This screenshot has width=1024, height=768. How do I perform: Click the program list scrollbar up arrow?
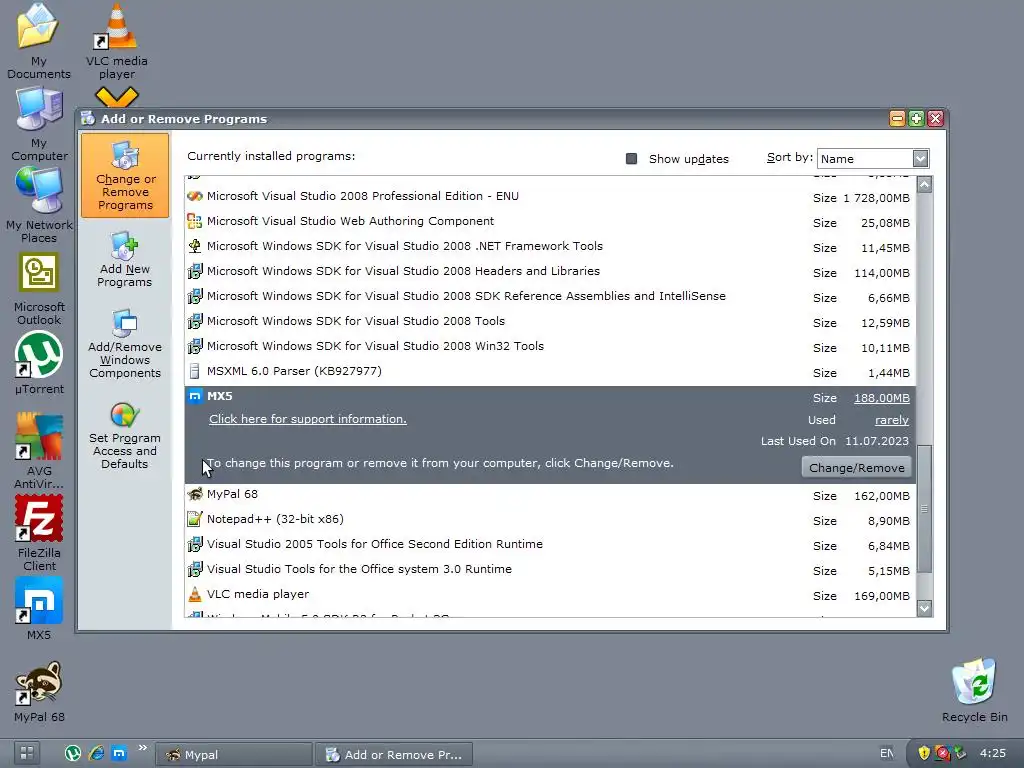(x=924, y=185)
